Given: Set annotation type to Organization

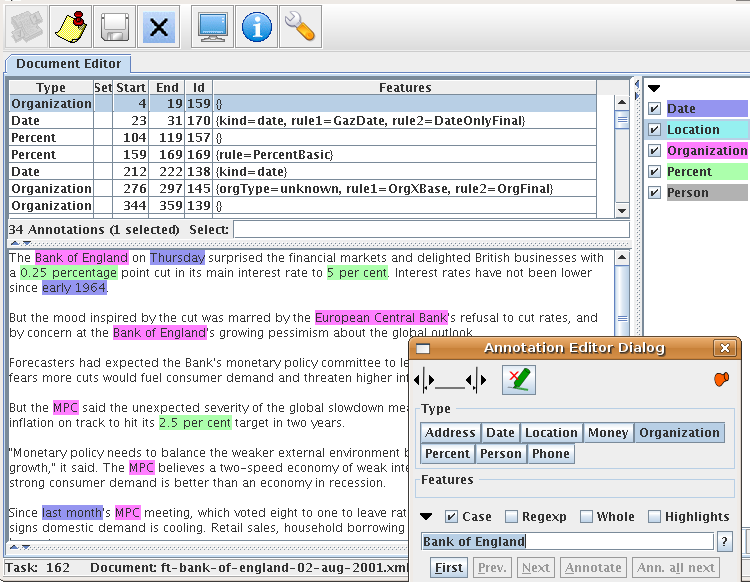Looking at the screenshot, I should [679, 432].
